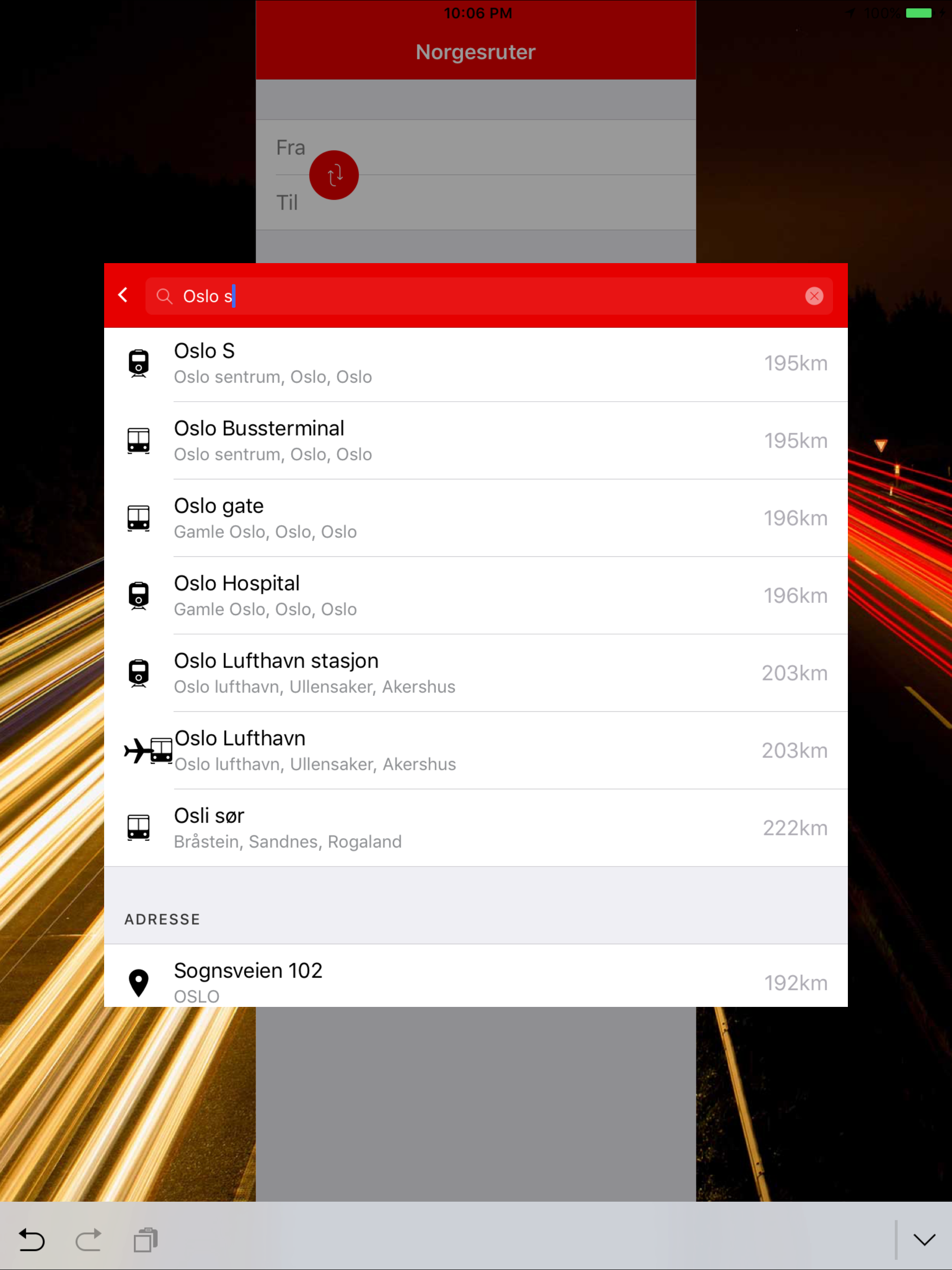Screen dimensions: 952x1270
Task: Tap the keyboard undo arrow
Action: click(x=32, y=1240)
